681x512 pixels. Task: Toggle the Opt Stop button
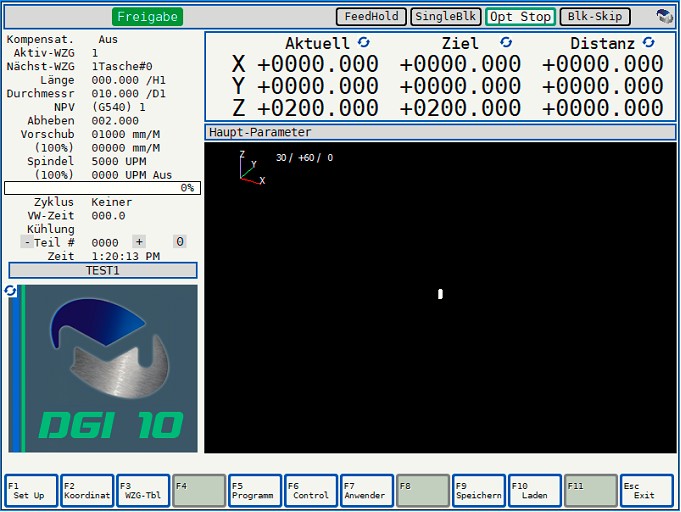[x=520, y=17]
